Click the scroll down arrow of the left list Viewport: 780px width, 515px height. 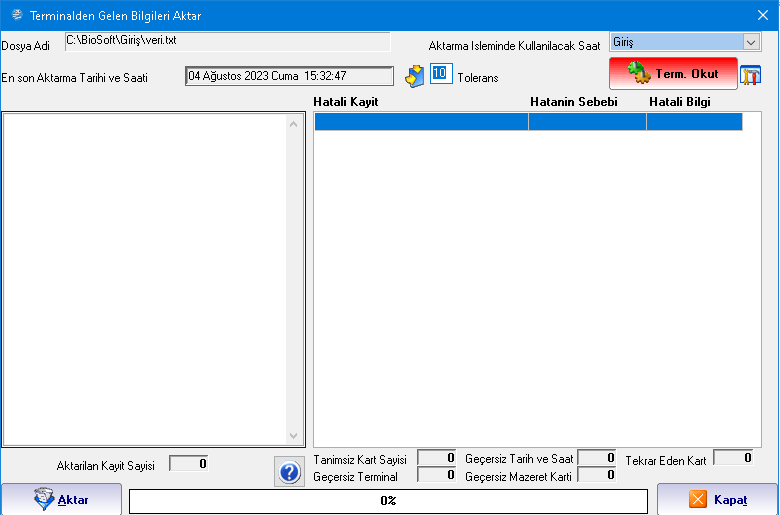[293, 436]
